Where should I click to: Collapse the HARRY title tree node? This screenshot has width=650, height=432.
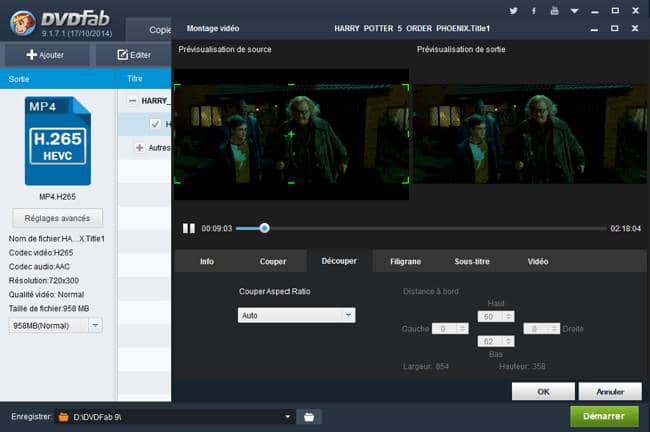(x=132, y=101)
